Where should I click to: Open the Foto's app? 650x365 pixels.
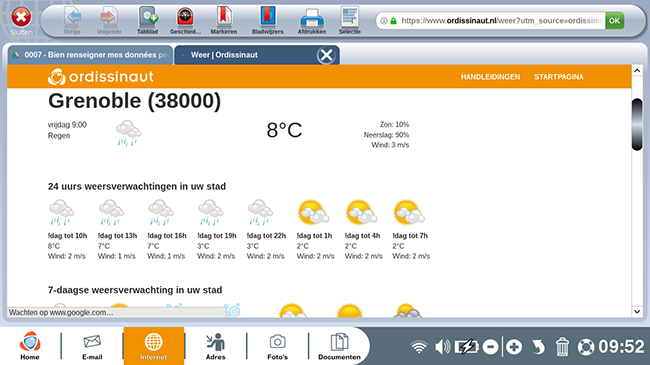[277, 346]
